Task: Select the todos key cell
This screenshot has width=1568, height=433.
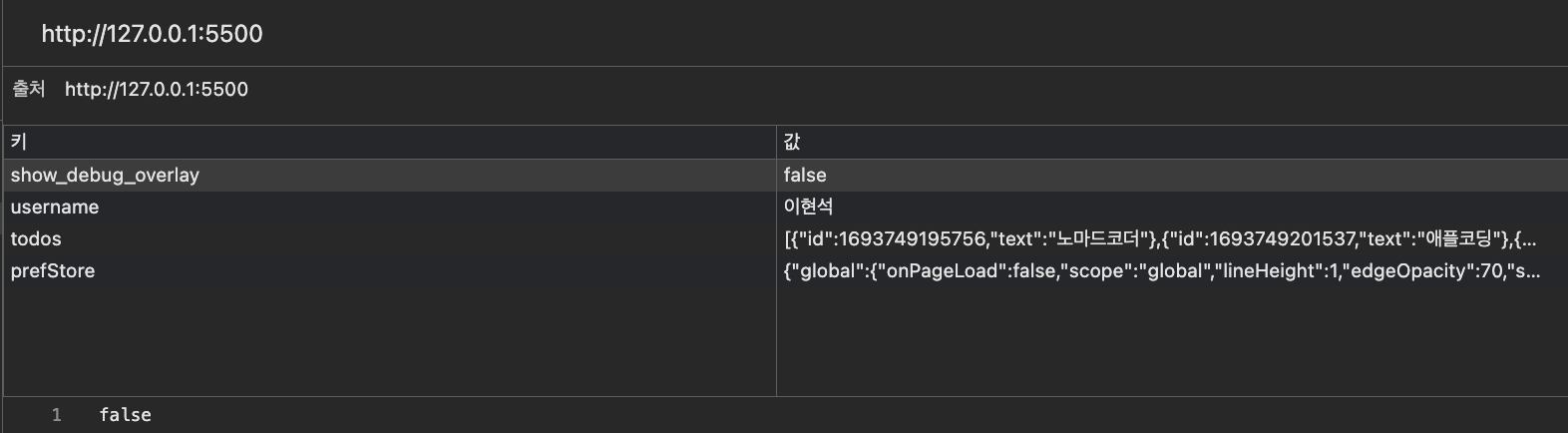Action: coord(389,238)
